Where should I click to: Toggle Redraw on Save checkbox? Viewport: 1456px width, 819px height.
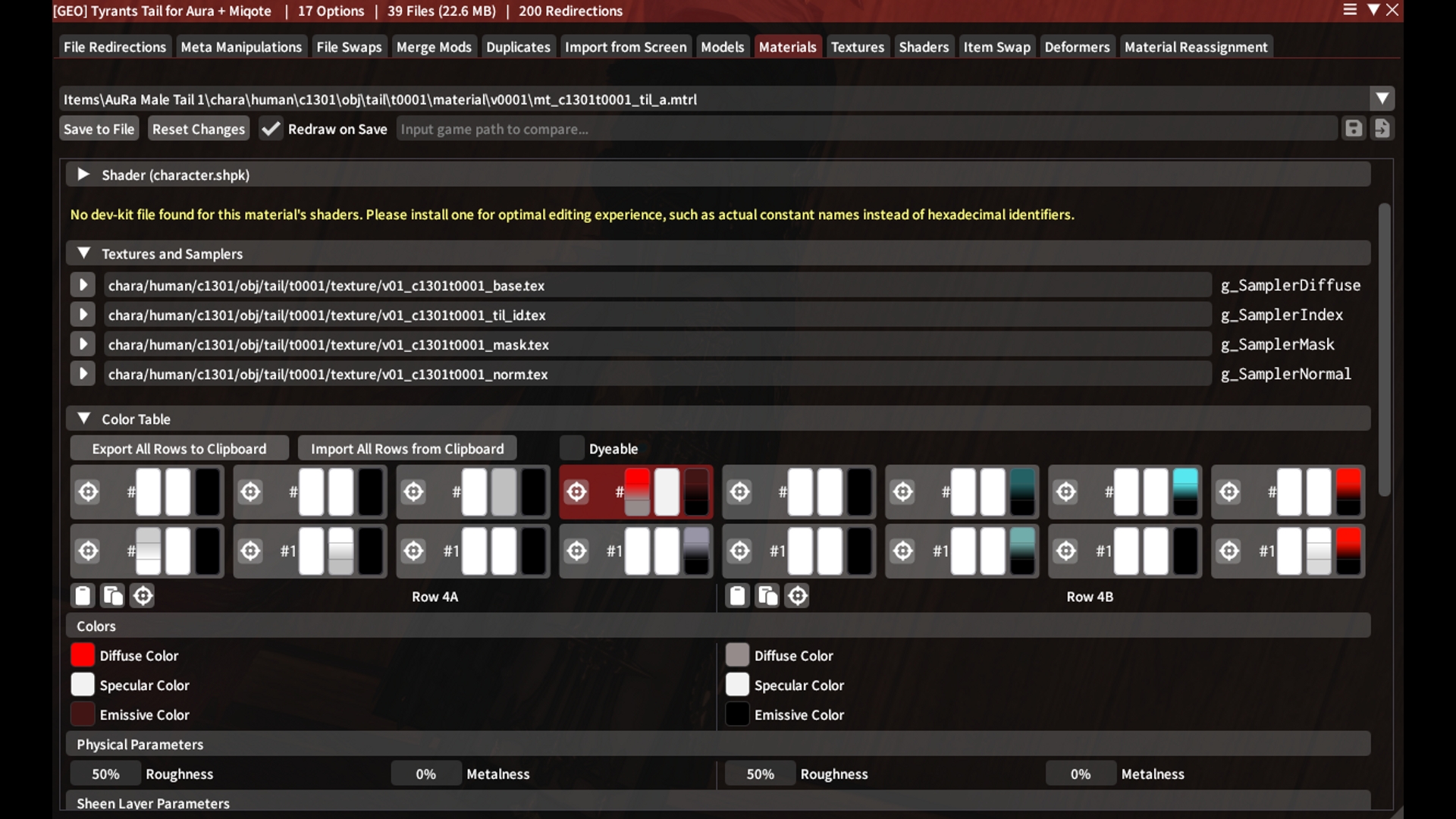point(270,129)
